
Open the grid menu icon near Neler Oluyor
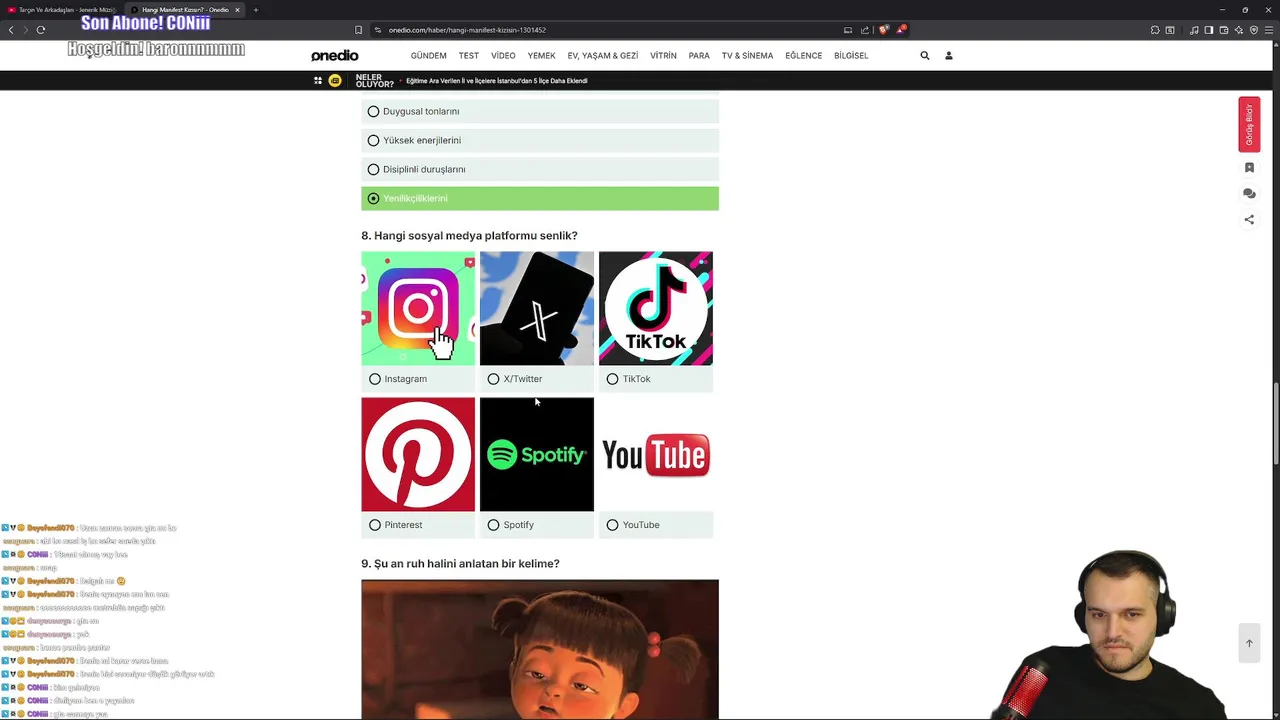tap(318, 81)
